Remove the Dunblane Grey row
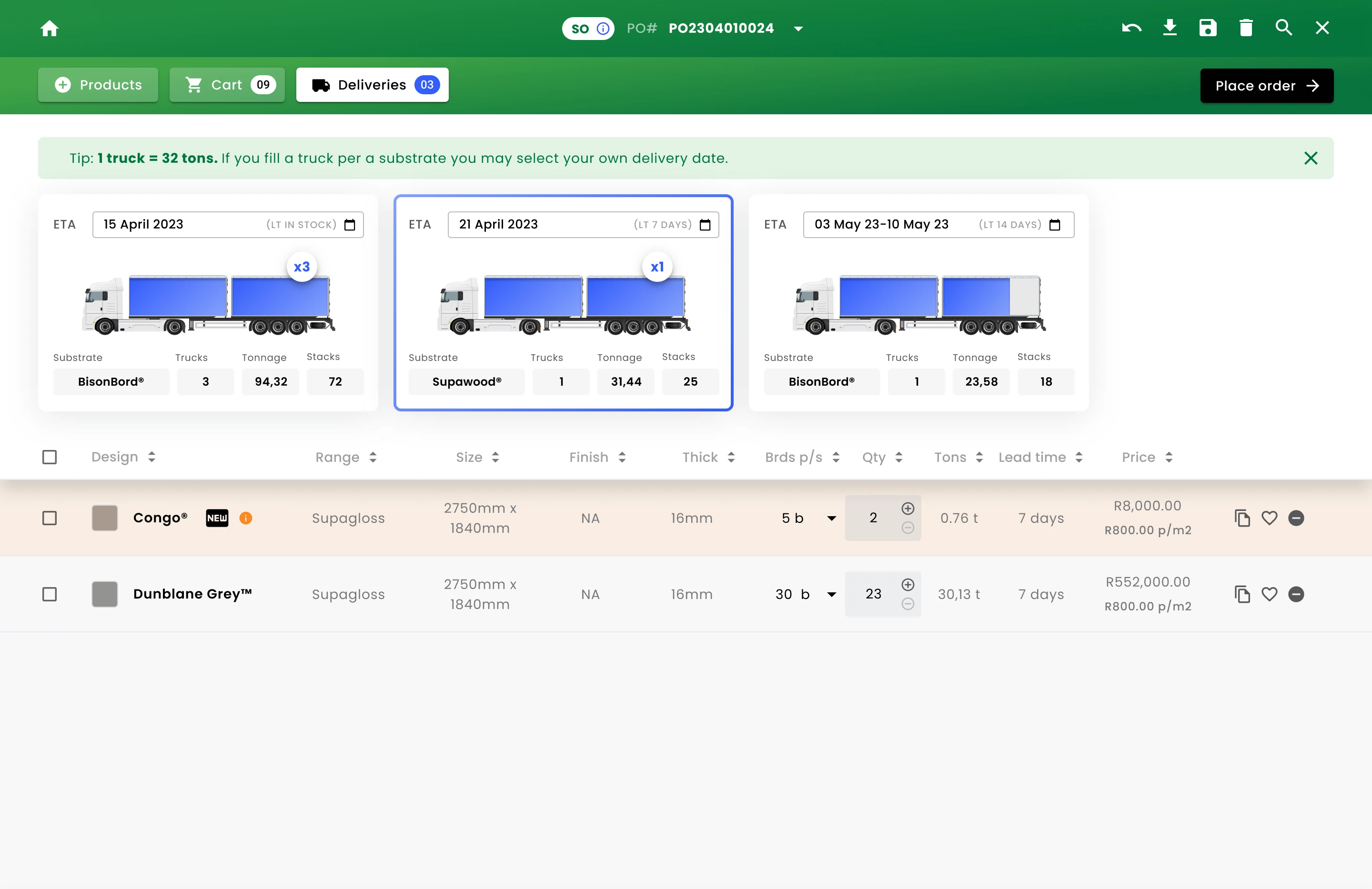 tap(1296, 594)
